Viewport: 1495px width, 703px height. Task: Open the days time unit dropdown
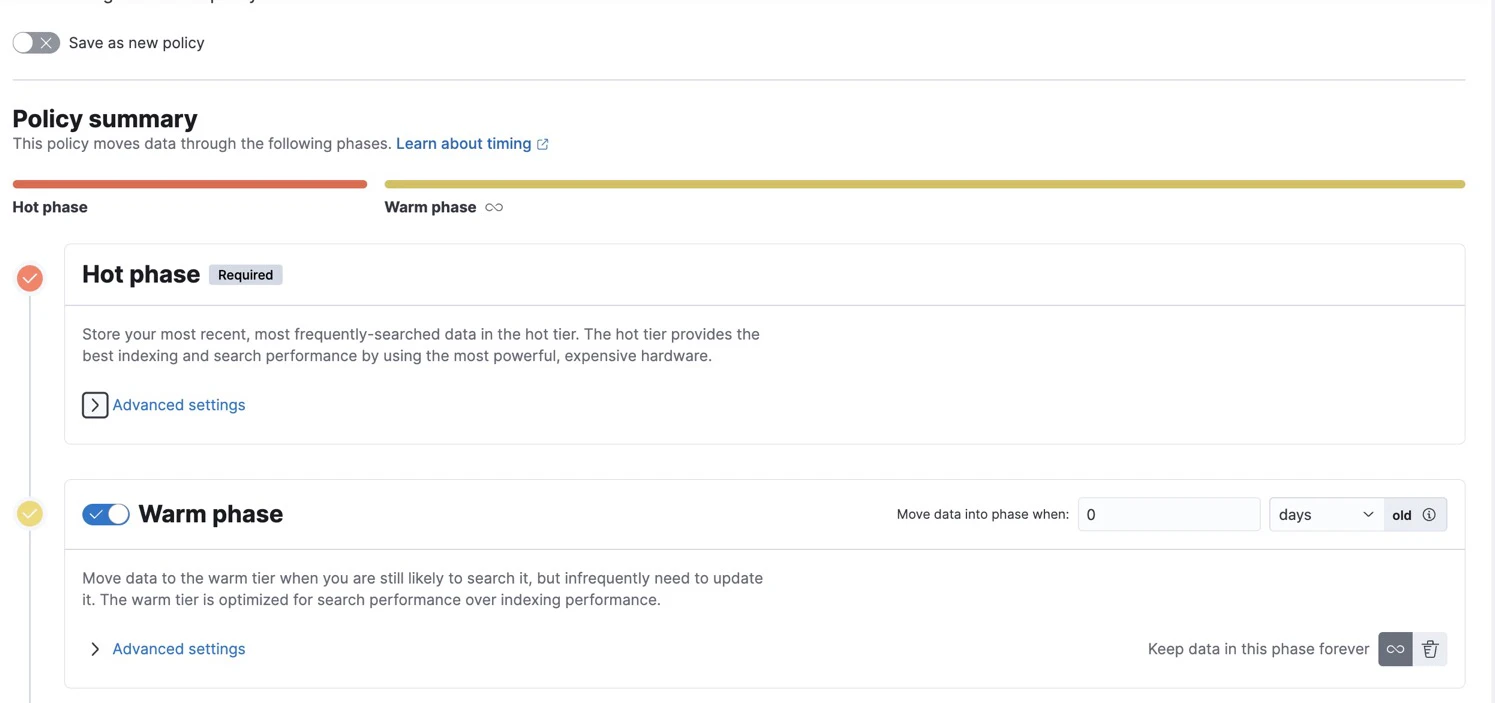[1326, 514]
